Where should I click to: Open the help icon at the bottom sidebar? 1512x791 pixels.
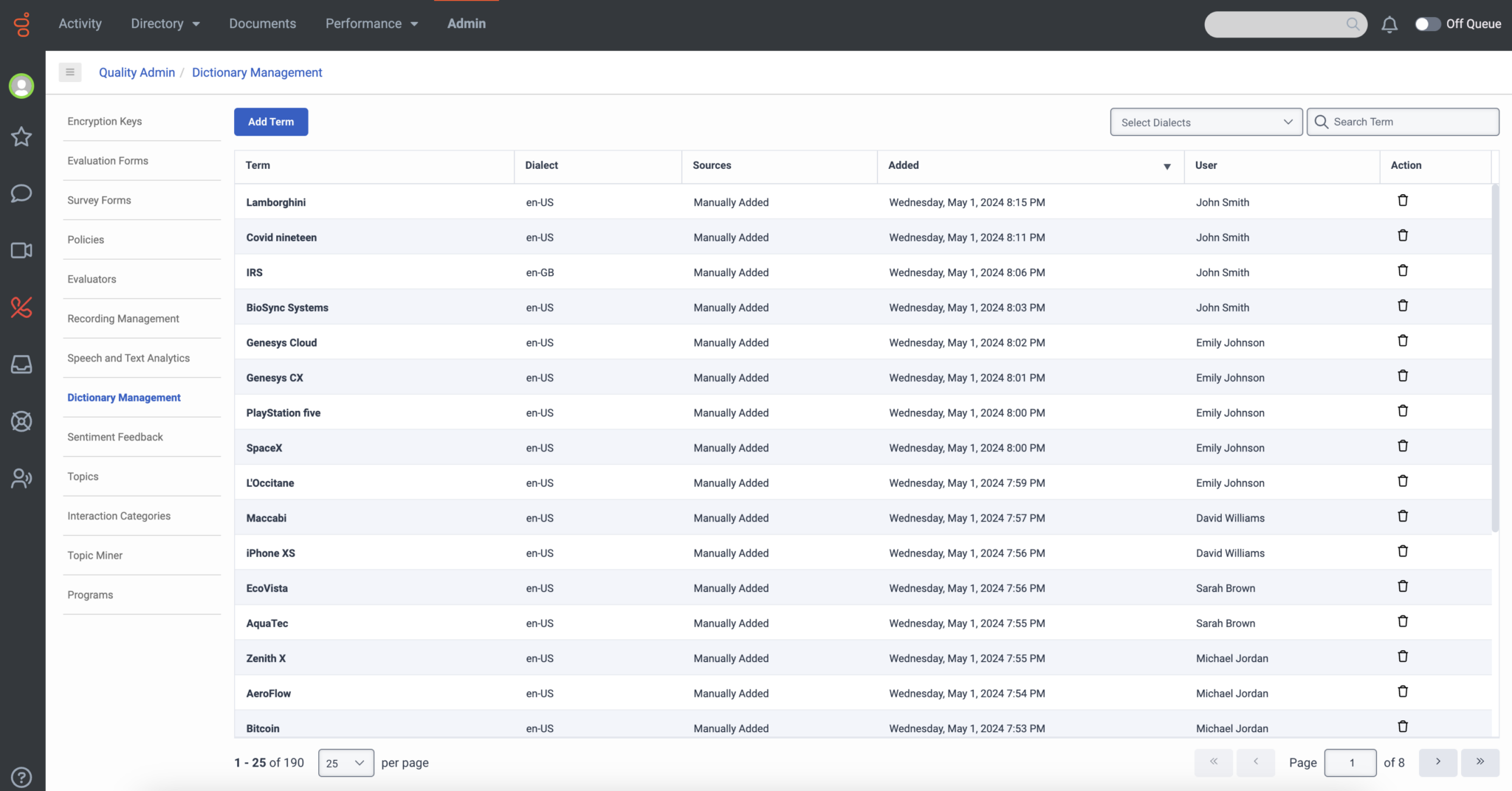[x=20, y=776]
